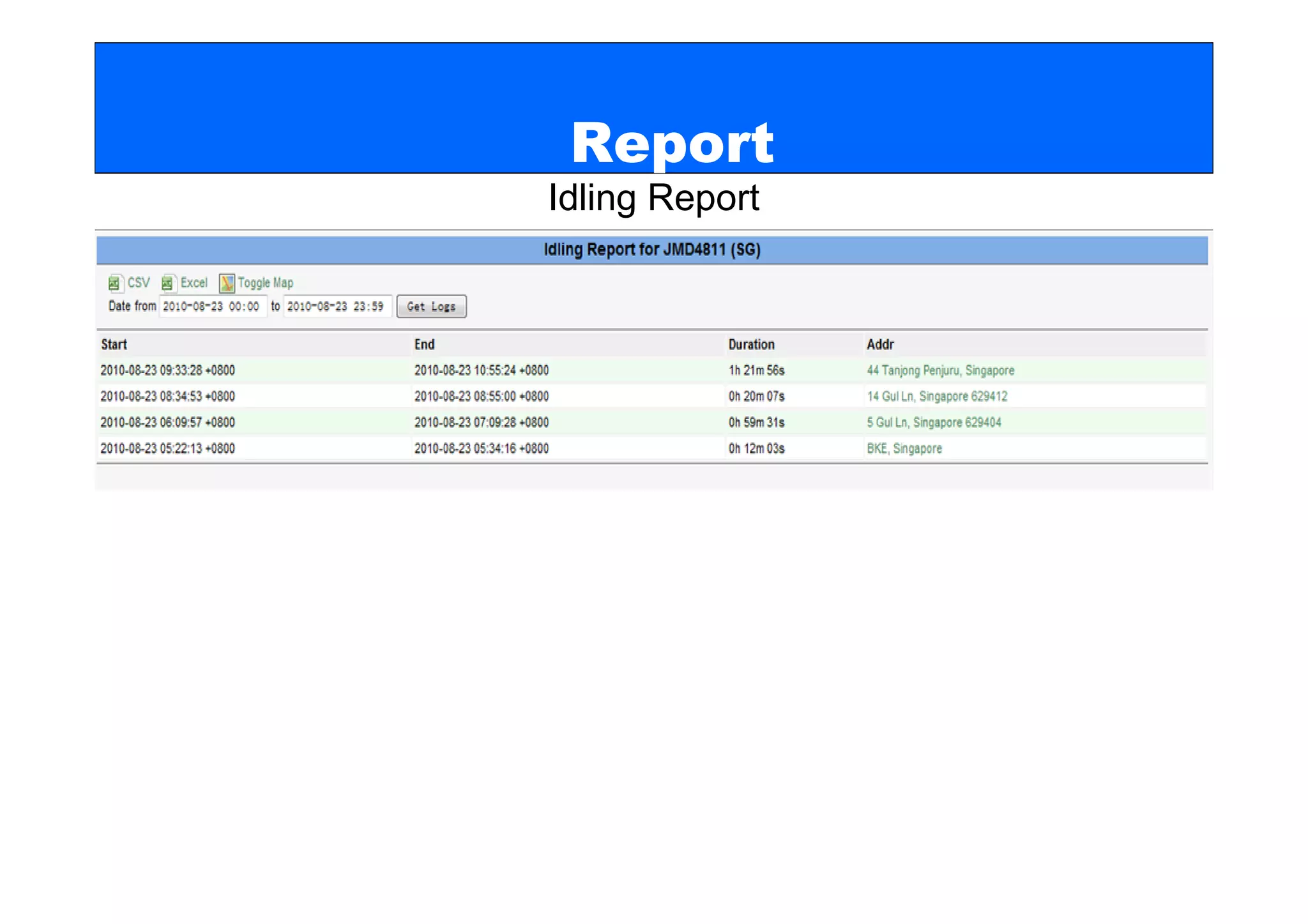Open 44 Tanjong Penjuru, Singapore address link
The image size is (1308, 924).
(941, 370)
